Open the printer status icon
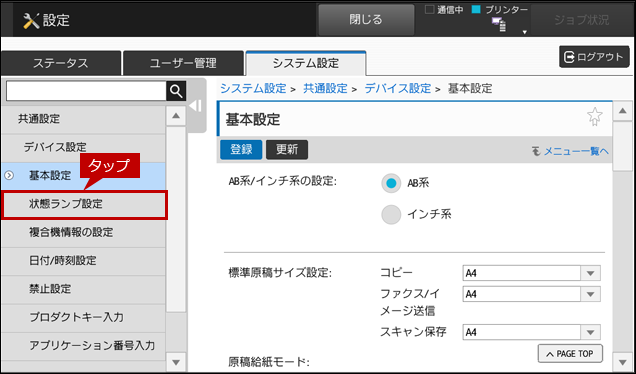636x374 pixels. pos(499,24)
